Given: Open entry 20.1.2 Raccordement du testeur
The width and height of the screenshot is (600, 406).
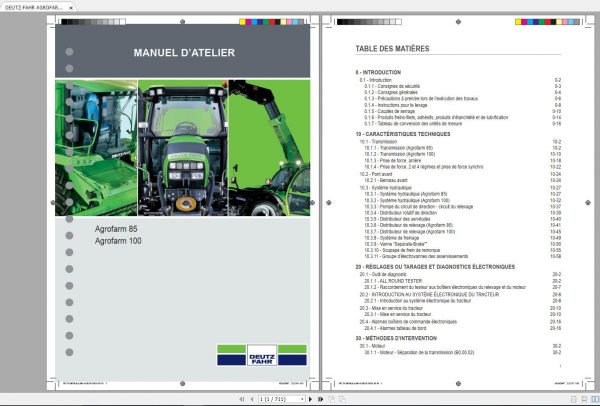Looking at the screenshot, I should coord(445,287).
